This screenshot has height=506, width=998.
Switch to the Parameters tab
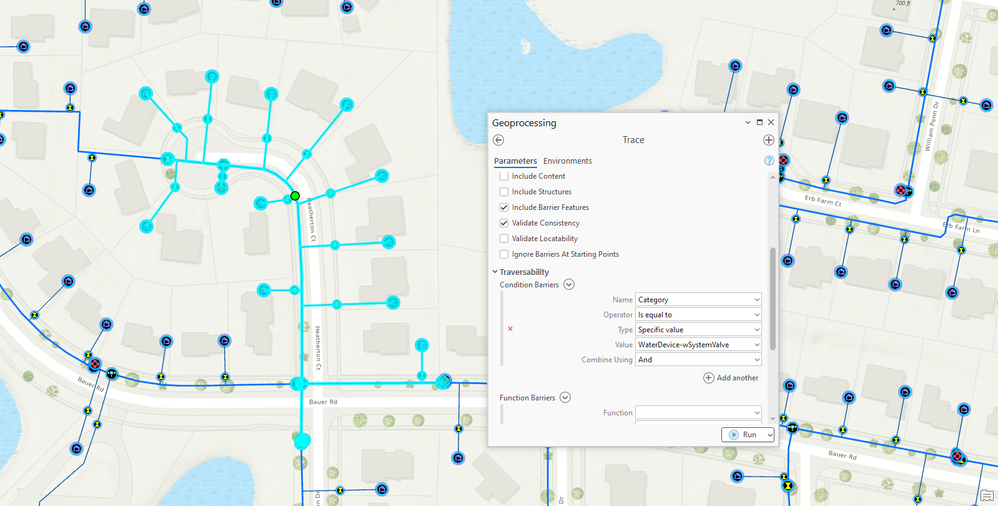coord(515,161)
